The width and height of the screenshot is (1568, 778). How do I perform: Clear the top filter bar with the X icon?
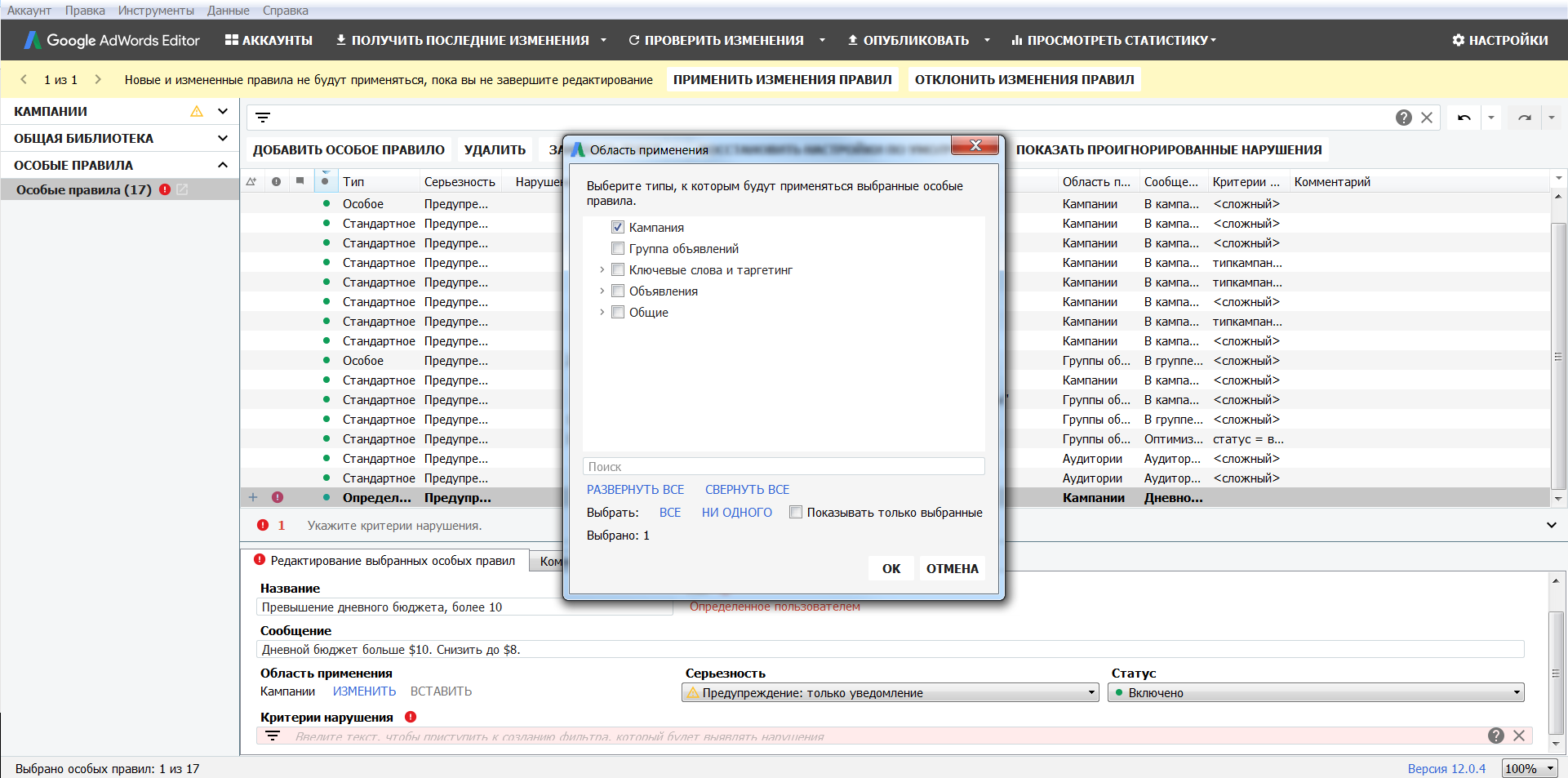pyautogui.click(x=1427, y=118)
